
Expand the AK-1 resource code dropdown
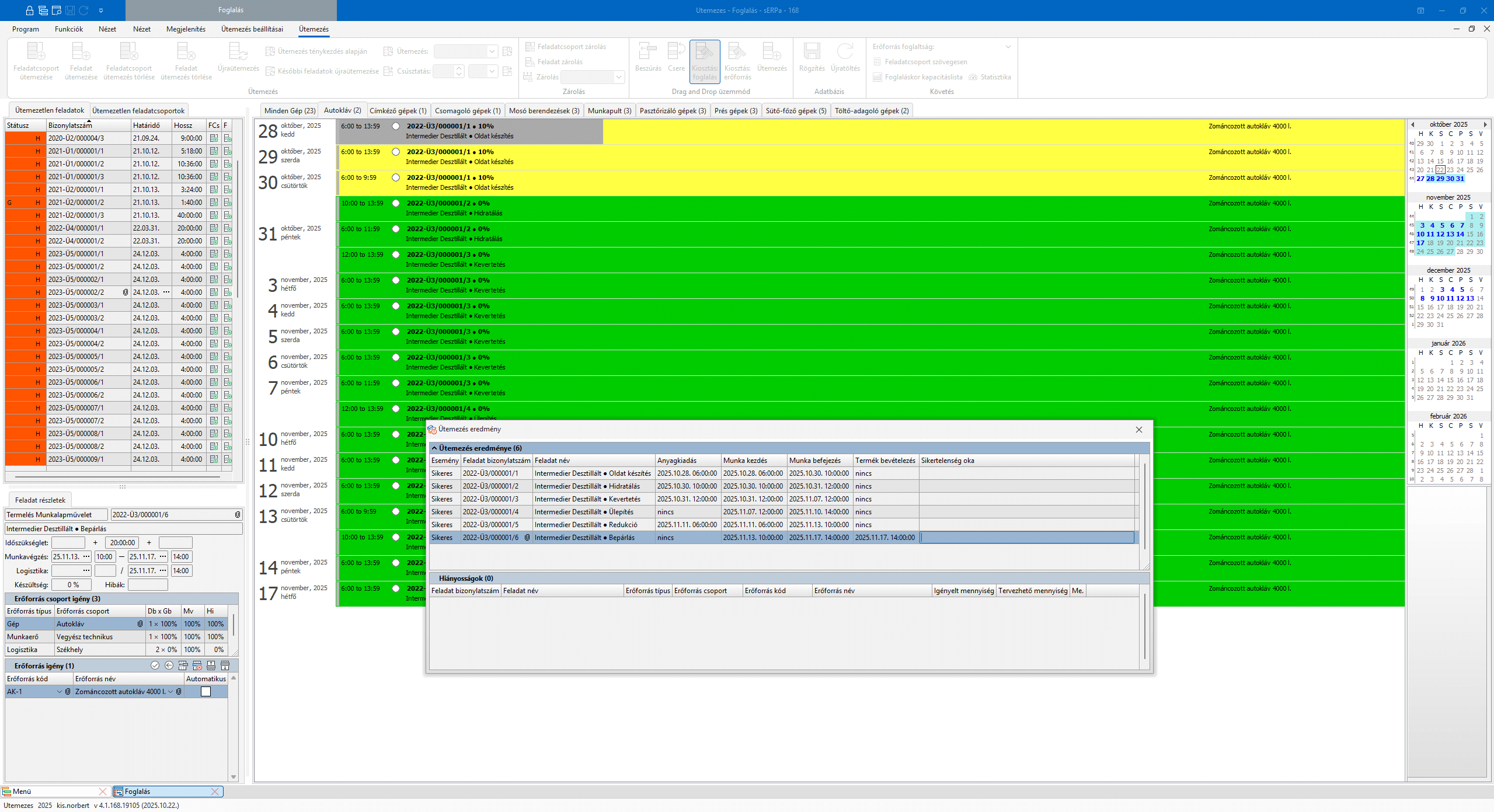59,692
